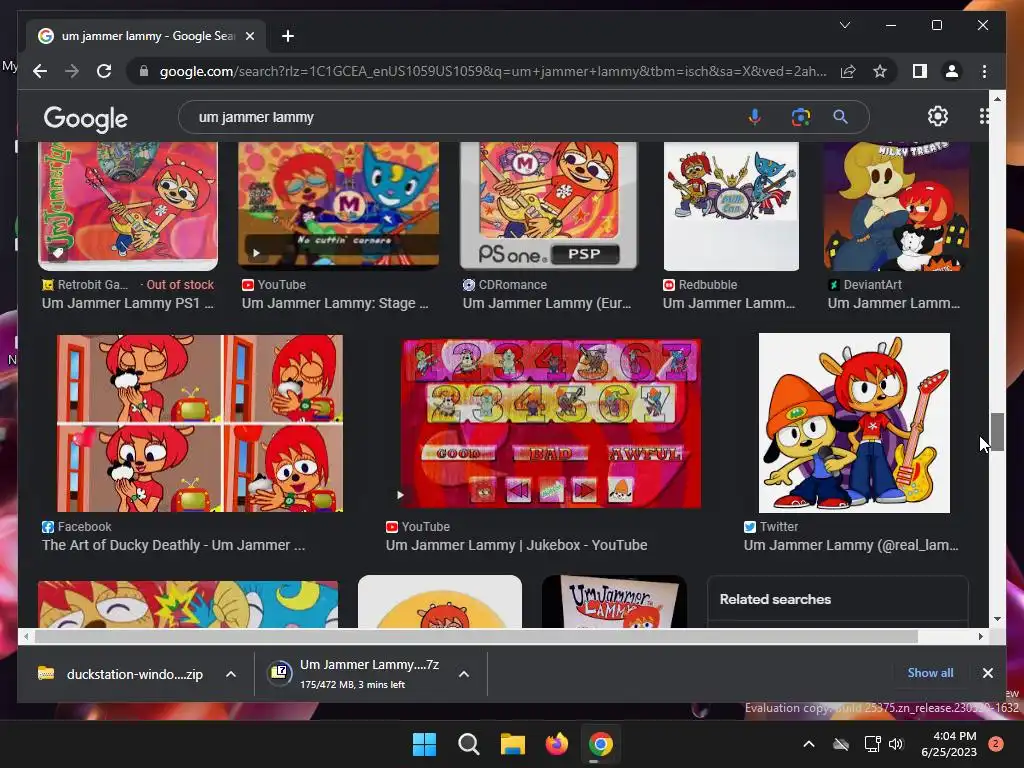Screen dimensions: 1024x768
Task: Show all downloads
Action: [930, 673]
